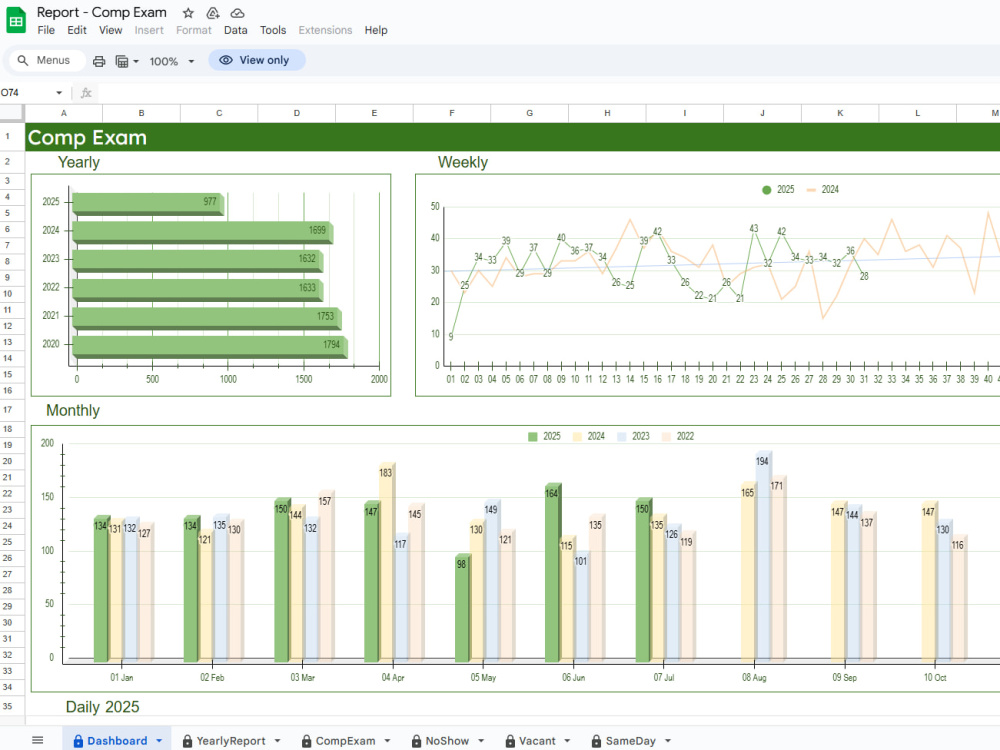The image size is (1000, 750).
Task: Open the name box dropdown arrow
Action: [x=59, y=93]
